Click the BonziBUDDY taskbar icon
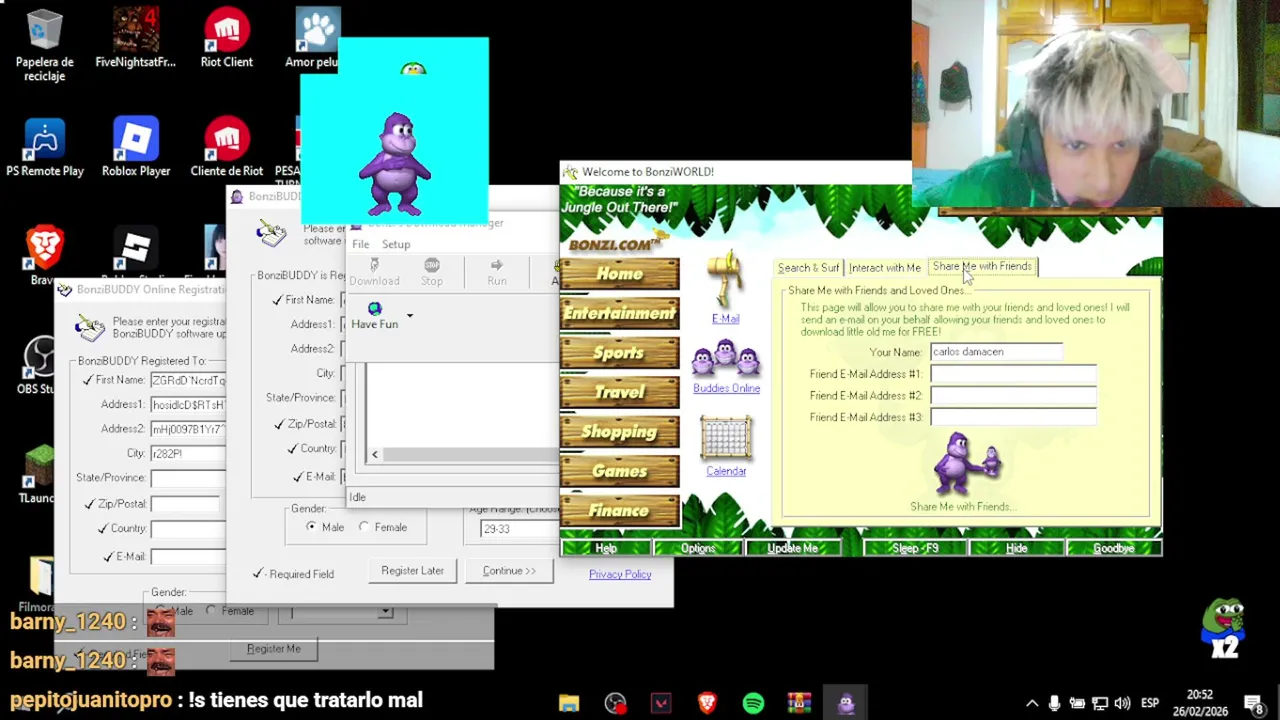Image resolution: width=1280 pixels, height=720 pixels. 846,703
